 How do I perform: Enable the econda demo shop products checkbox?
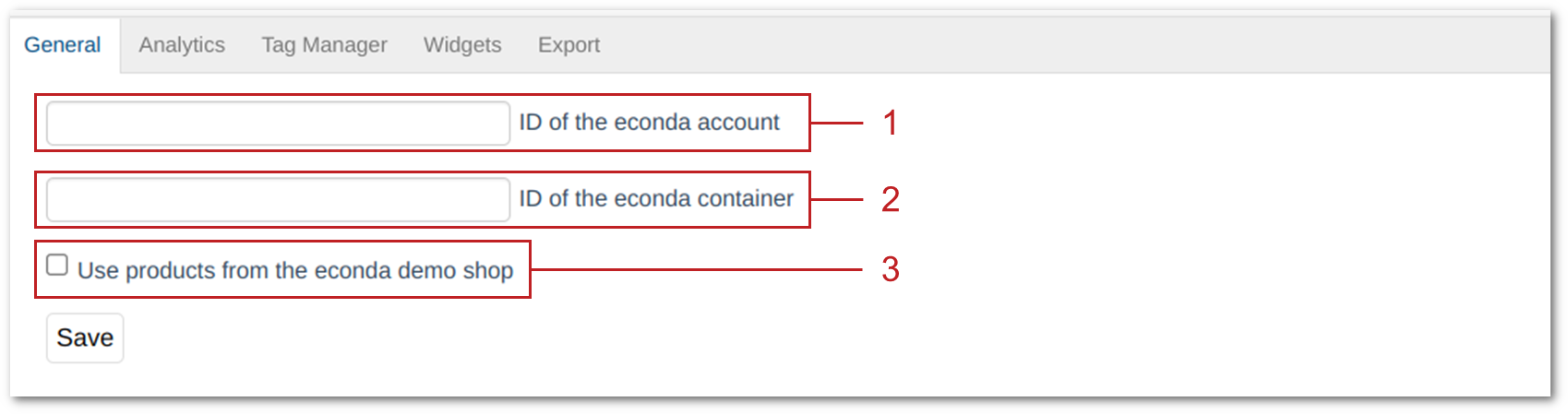click(57, 266)
